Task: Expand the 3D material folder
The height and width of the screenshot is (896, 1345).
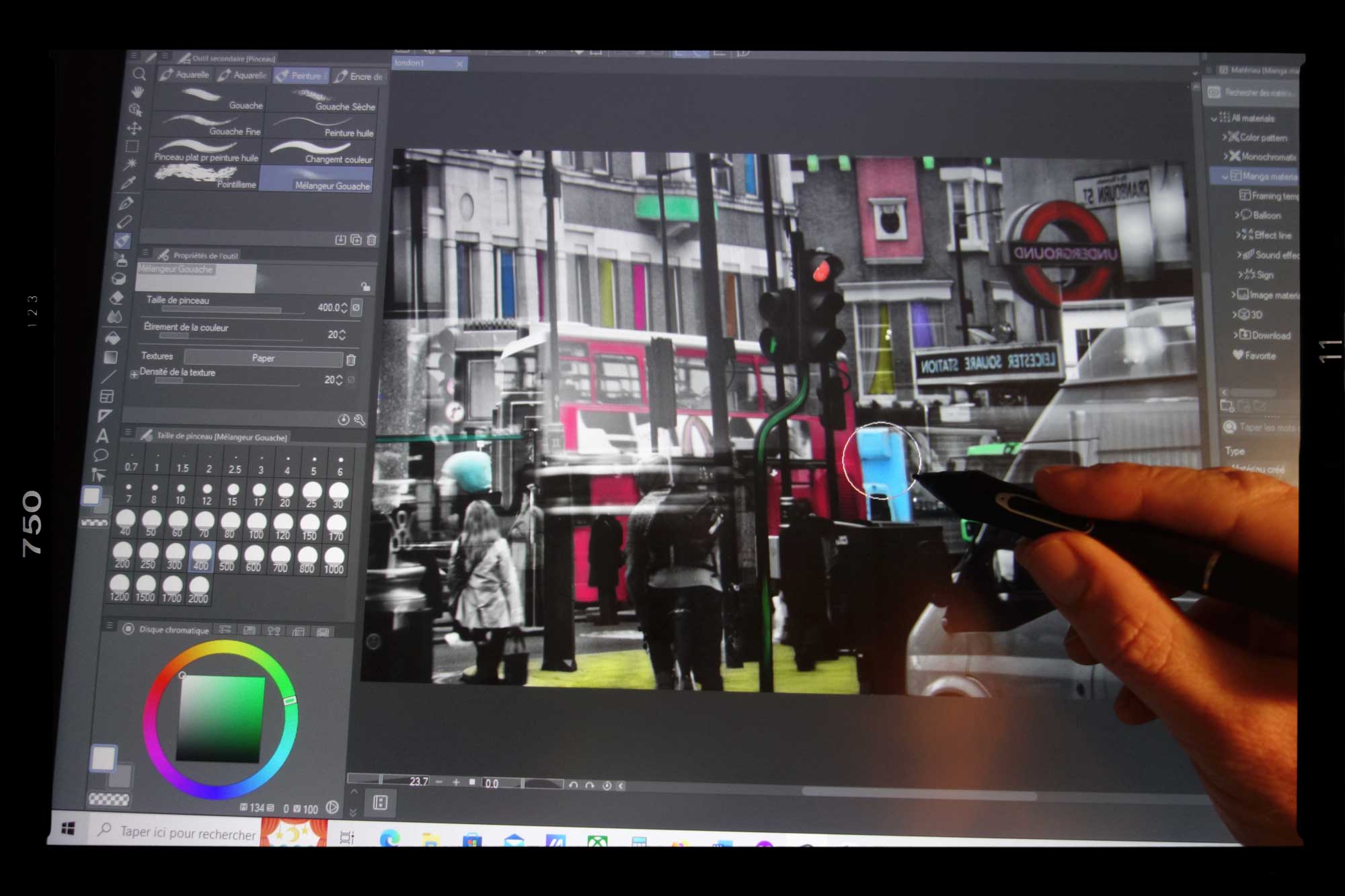Action: (1235, 315)
